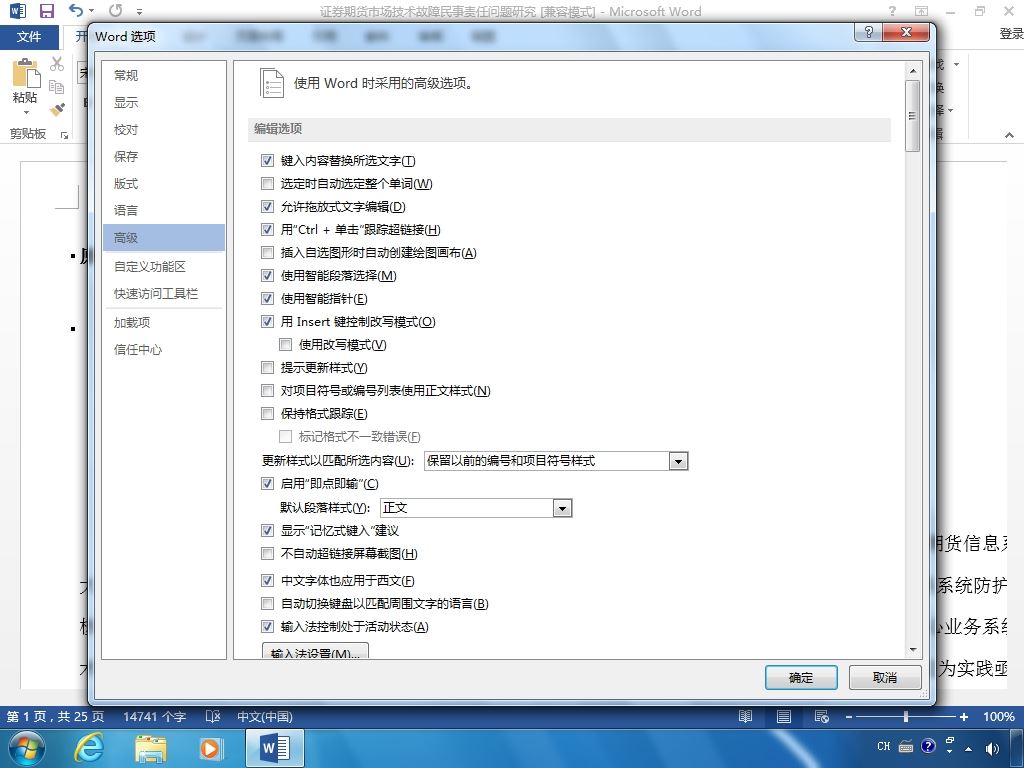Click the zoom out minus button

[x=848, y=717]
